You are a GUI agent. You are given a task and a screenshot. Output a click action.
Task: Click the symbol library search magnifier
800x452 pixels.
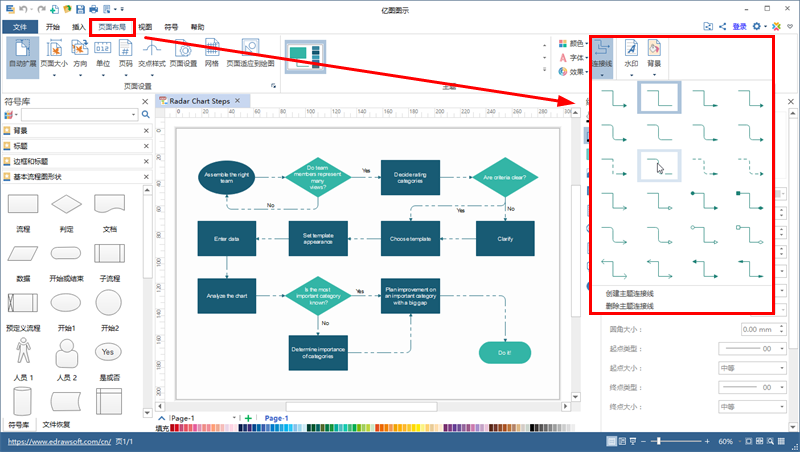tap(145, 115)
